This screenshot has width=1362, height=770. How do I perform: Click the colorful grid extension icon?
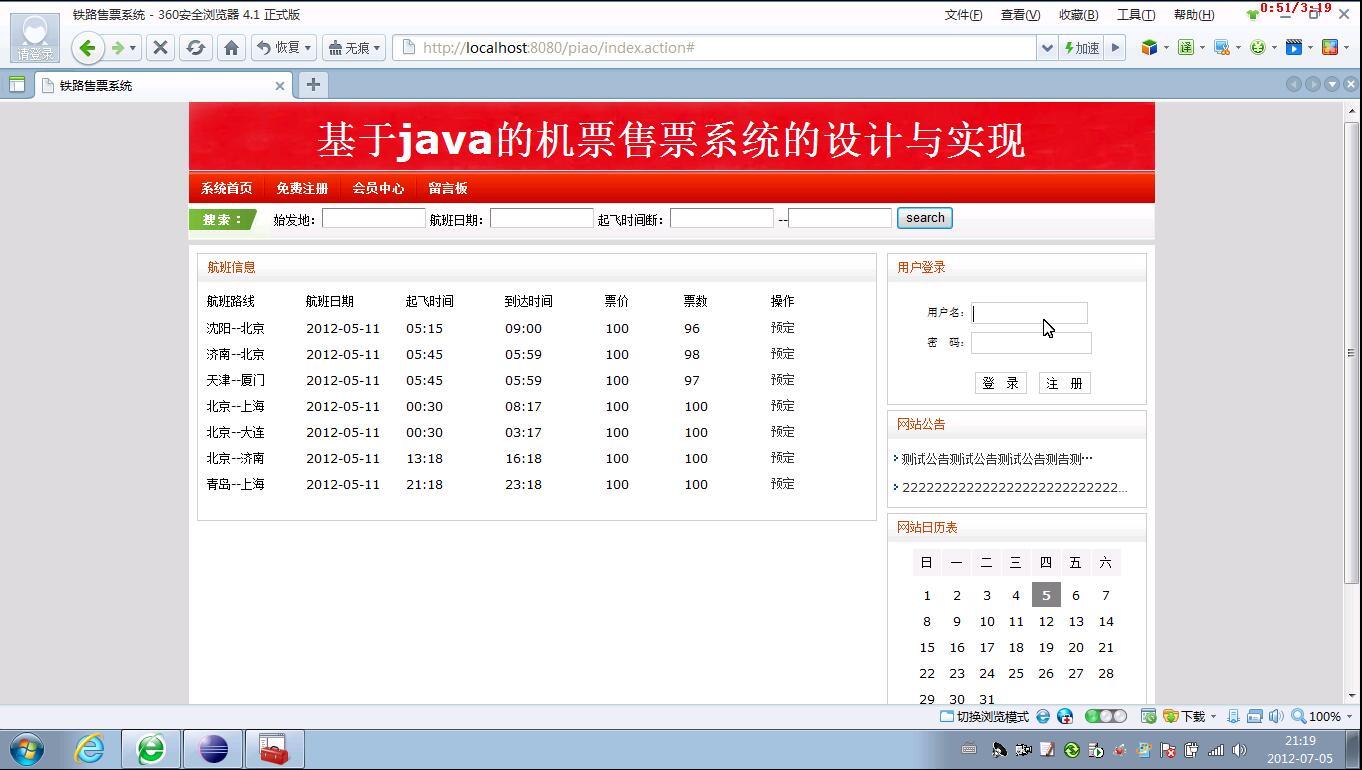(x=1329, y=47)
